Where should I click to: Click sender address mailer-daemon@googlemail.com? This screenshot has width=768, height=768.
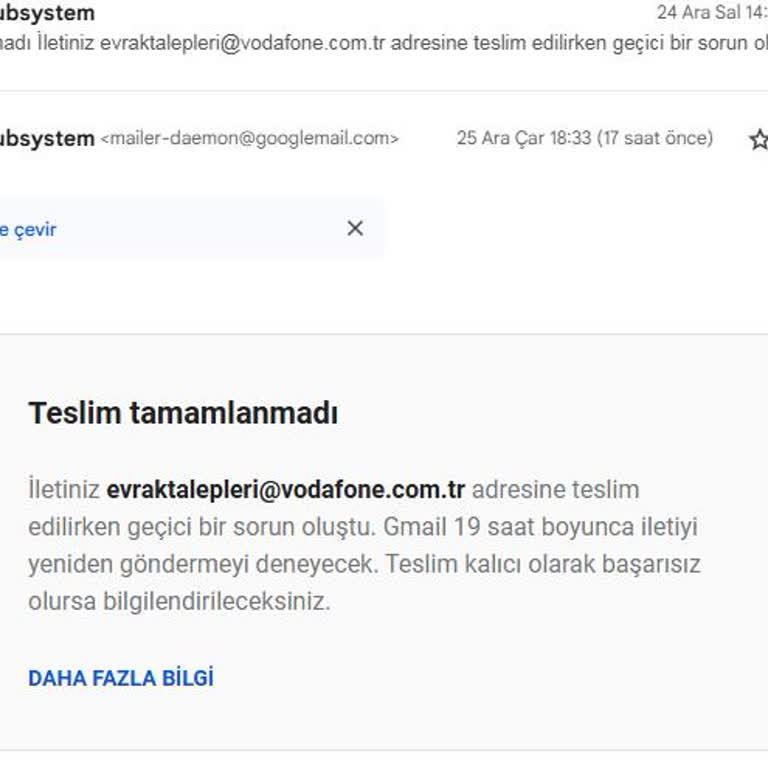250,139
